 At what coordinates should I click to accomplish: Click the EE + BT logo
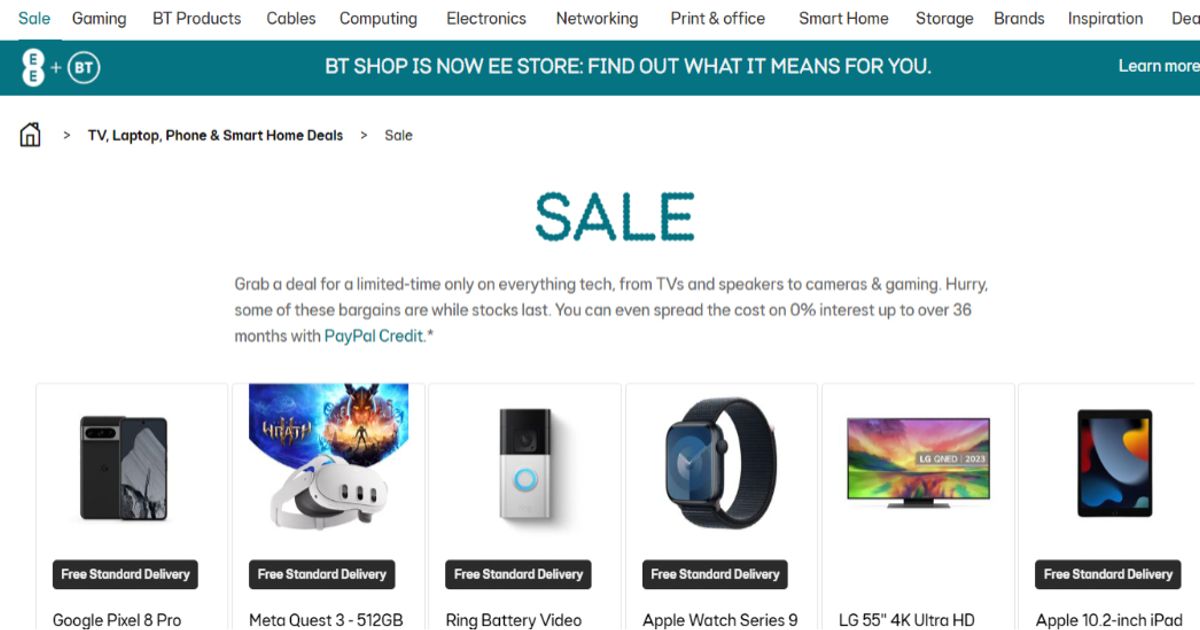point(60,68)
